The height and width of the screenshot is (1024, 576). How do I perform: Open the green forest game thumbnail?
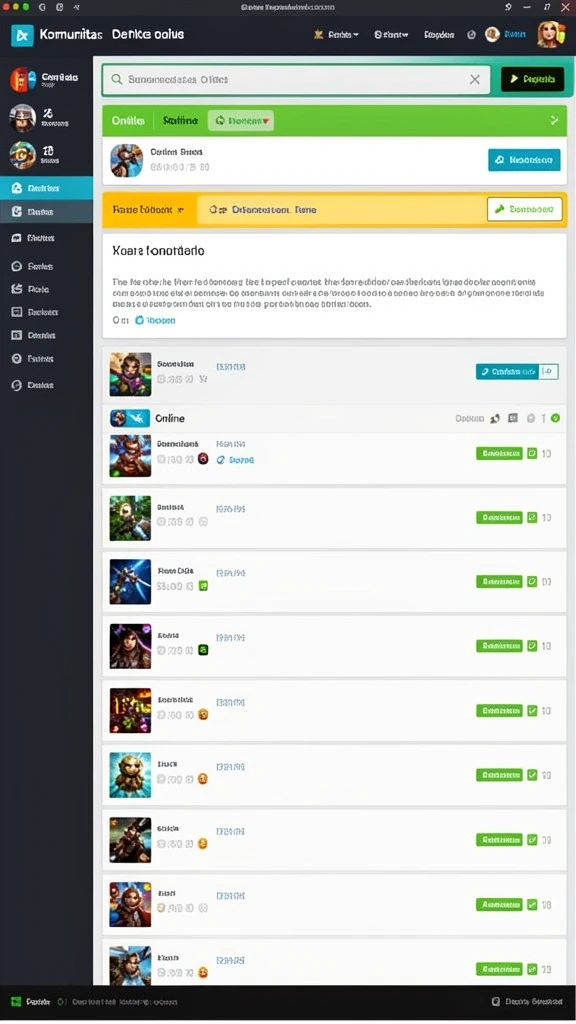tap(130, 518)
